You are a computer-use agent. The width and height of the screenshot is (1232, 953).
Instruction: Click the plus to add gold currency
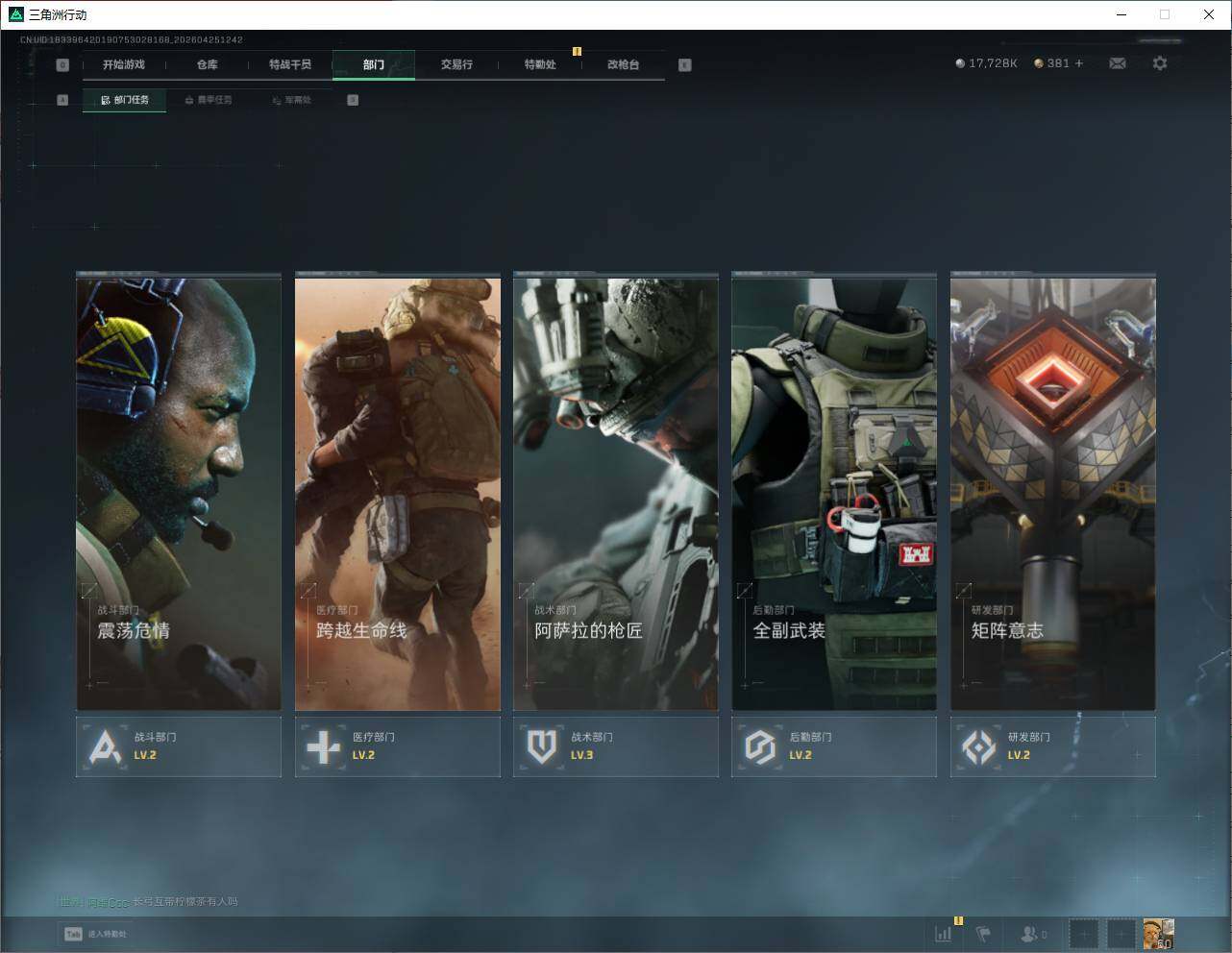point(1079,63)
